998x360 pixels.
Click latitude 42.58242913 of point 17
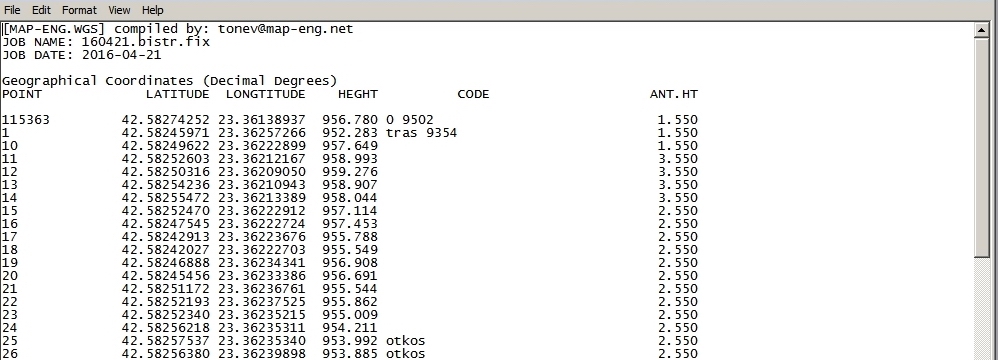click(x=165, y=237)
